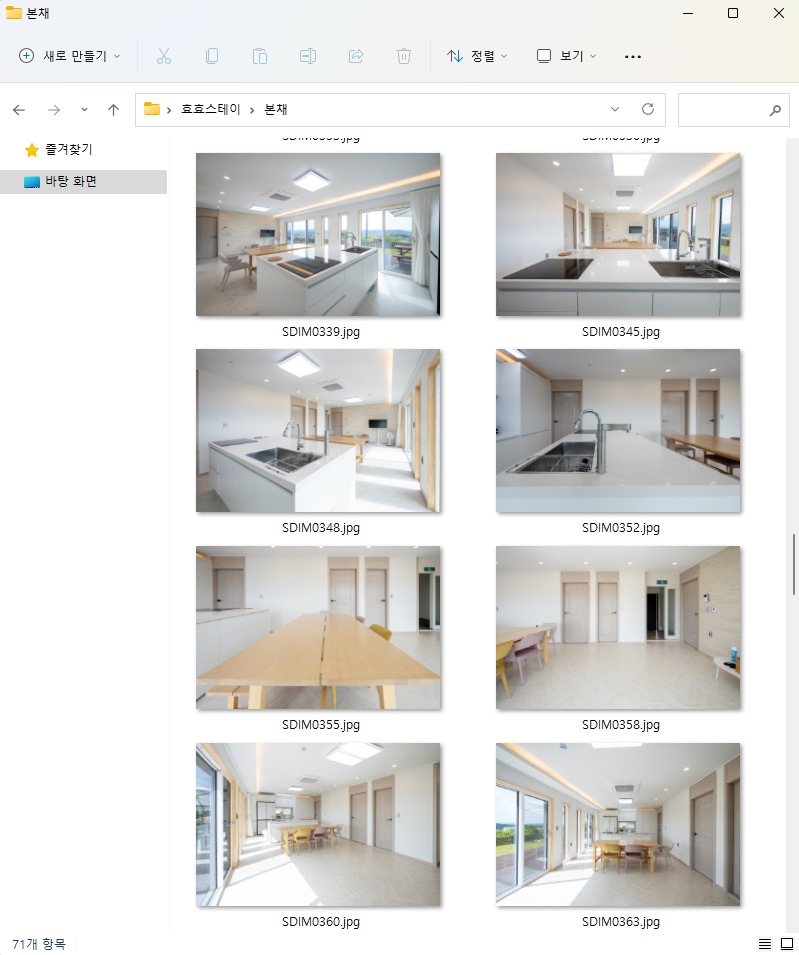Viewport: 799px width, 955px height.
Task: Select the SDIM0358.jpg thumbnail
Action: click(x=618, y=627)
